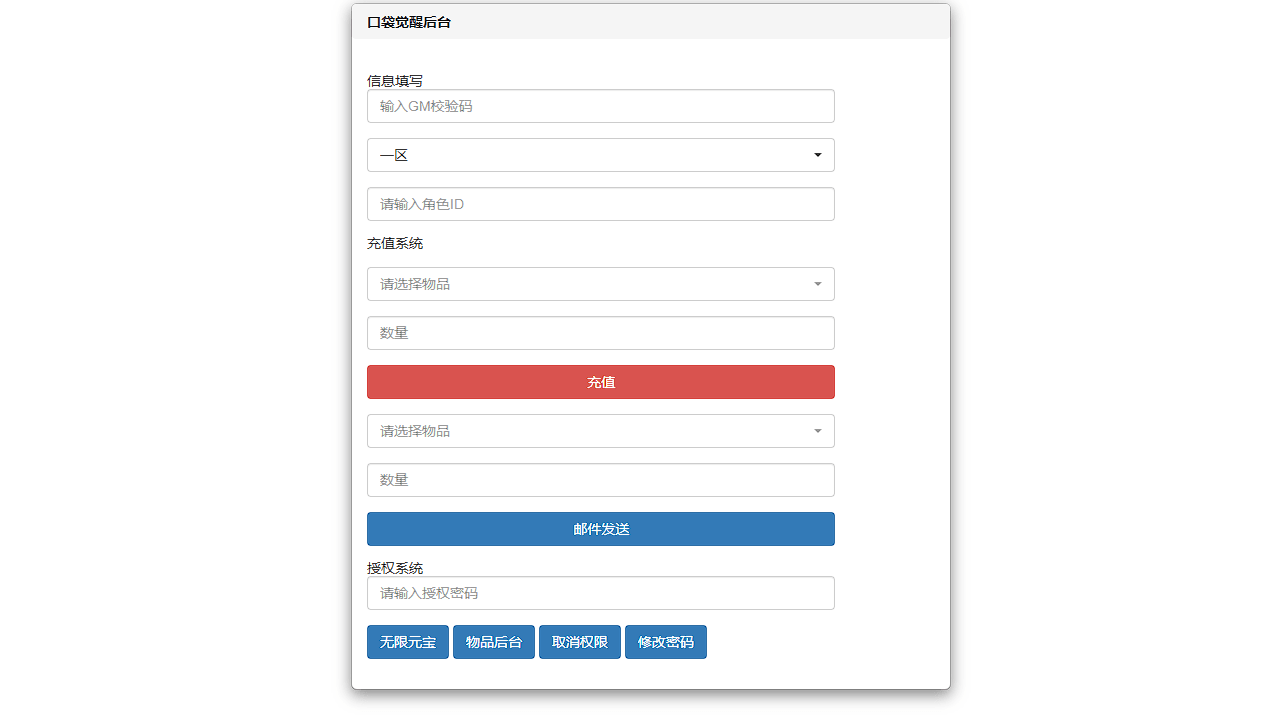The height and width of the screenshot is (719, 1280).
Task: Click the 取消权限 button
Action: click(579, 642)
